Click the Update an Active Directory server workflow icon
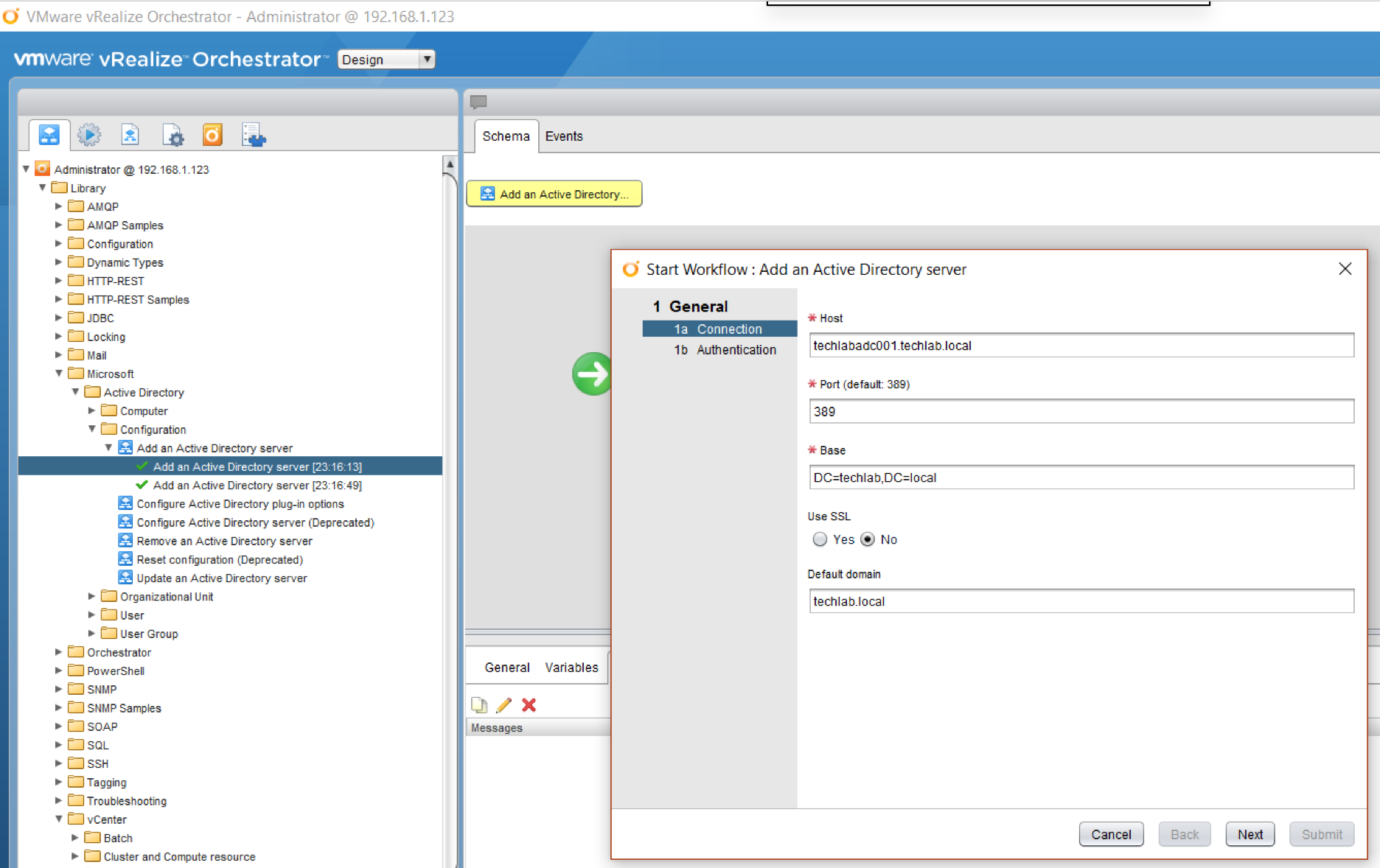The height and width of the screenshot is (868, 1380). [x=125, y=577]
